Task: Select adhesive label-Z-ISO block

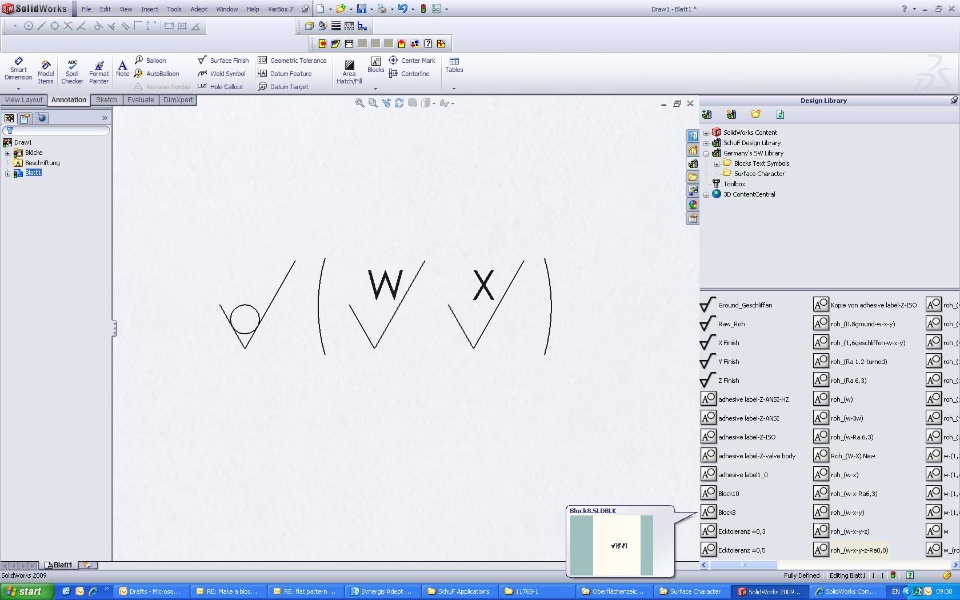Action: (x=738, y=437)
